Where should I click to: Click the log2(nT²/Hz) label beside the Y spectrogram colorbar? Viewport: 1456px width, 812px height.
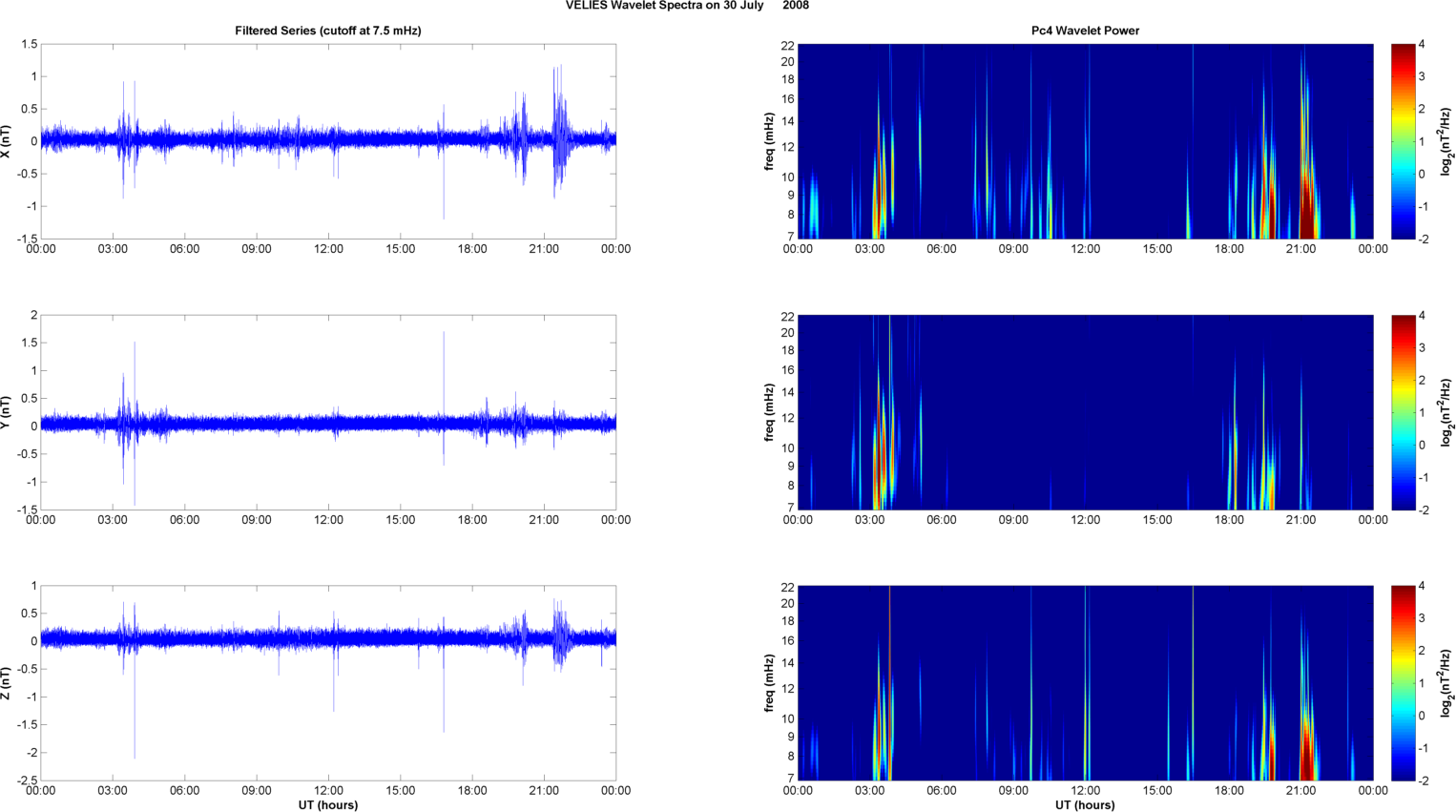tap(1446, 412)
